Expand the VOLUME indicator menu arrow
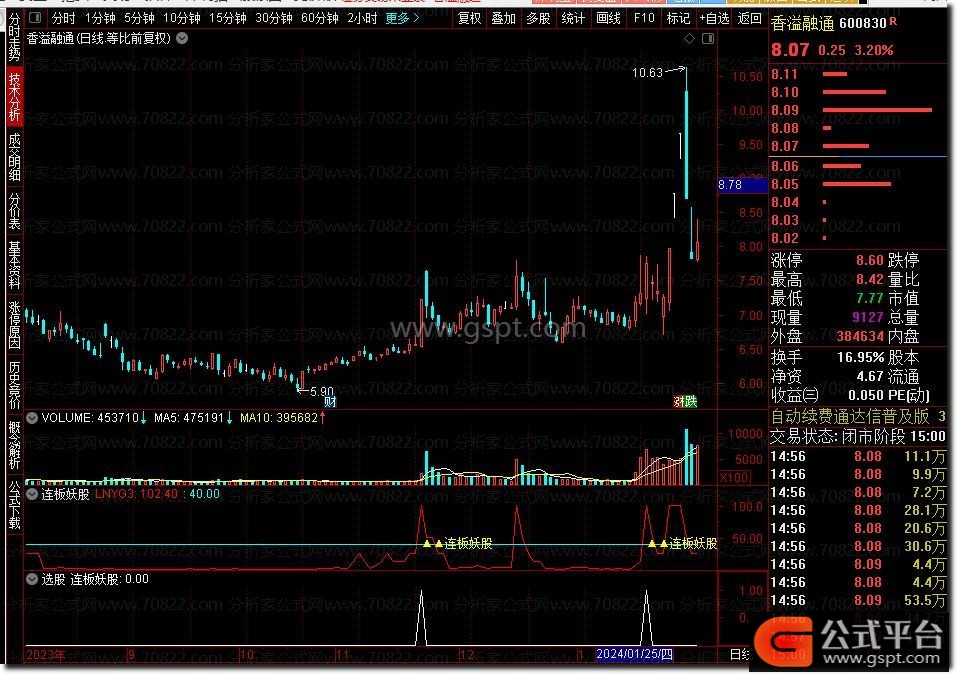The height and width of the screenshot is (675, 959). click(32, 418)
